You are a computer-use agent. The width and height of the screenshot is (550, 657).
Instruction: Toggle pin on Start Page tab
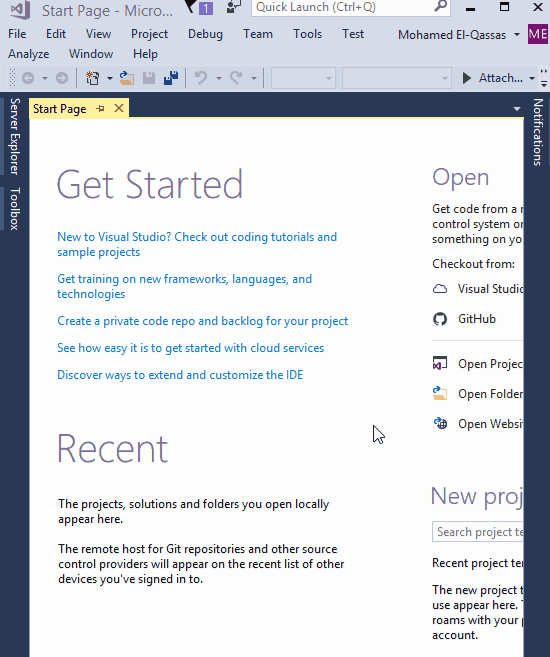coord(100,109)
